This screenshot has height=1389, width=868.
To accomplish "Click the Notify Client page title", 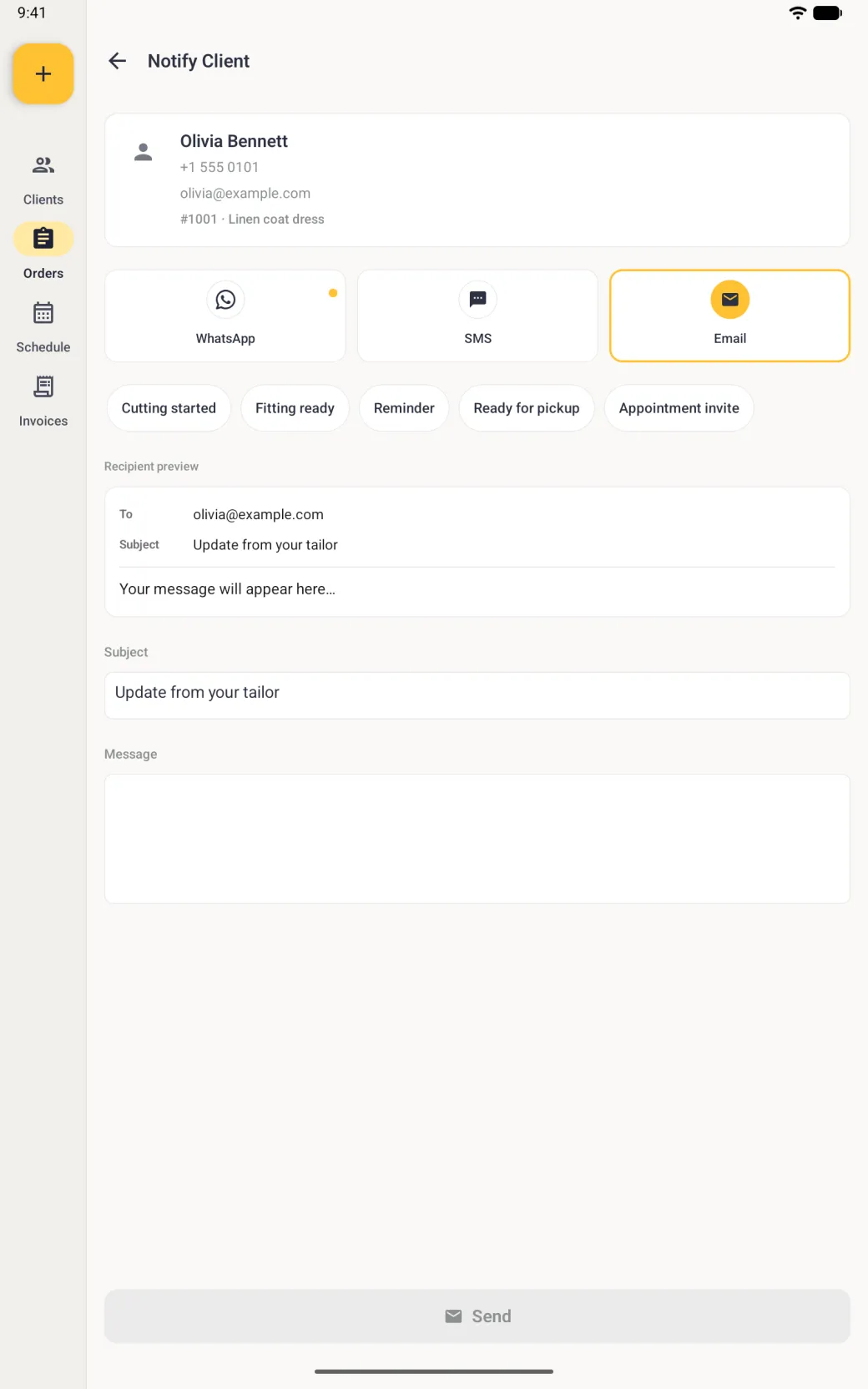I will click(x=199, y=61).
